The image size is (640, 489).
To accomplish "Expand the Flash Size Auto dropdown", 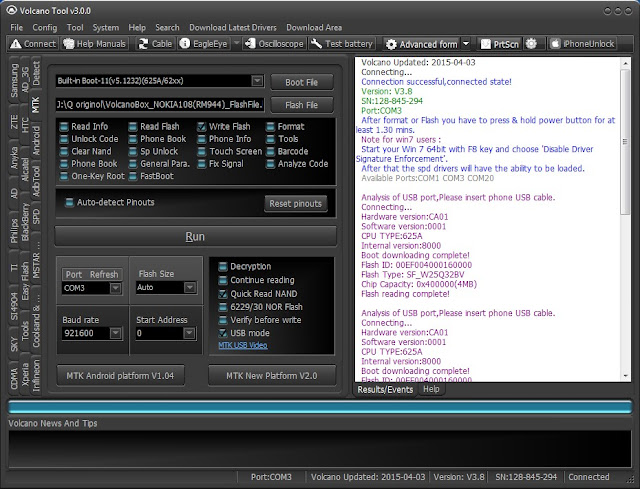I will [189, 287].
